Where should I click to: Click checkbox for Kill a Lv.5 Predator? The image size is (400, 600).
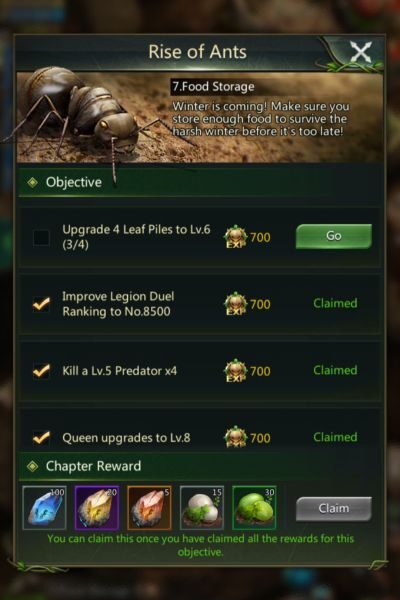[x=41, y=371]
